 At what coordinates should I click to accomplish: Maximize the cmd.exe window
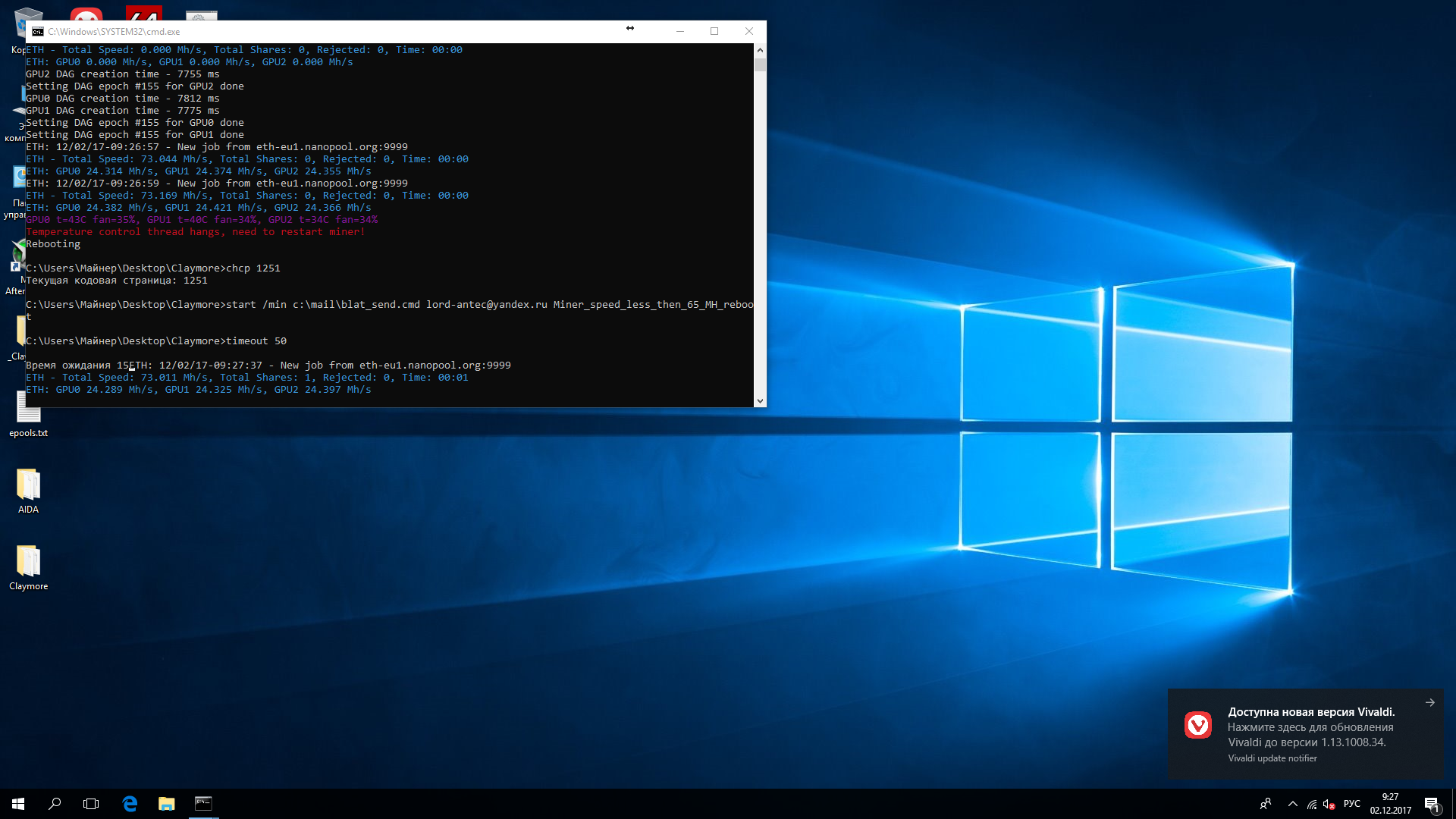click(x=714, y=31)
